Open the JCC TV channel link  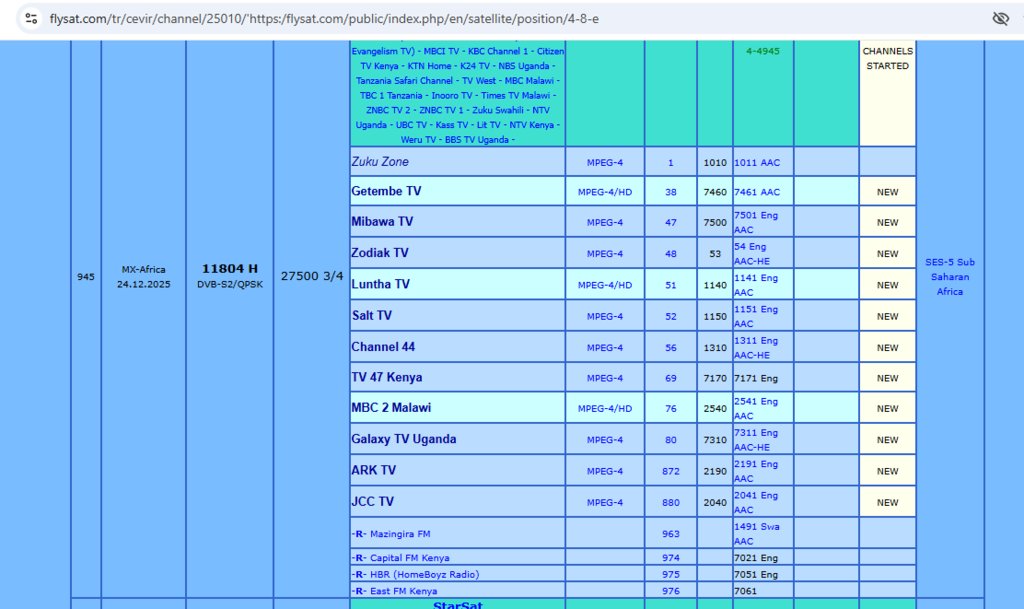point(372,502)
